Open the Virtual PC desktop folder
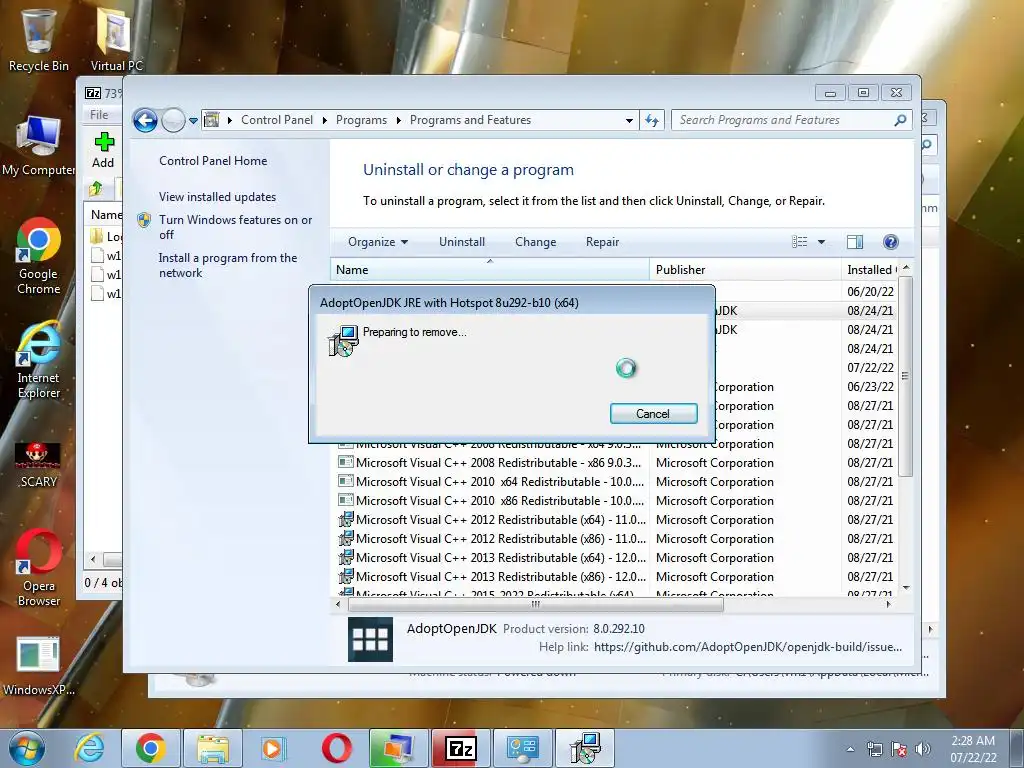 [x=116, y=40]
